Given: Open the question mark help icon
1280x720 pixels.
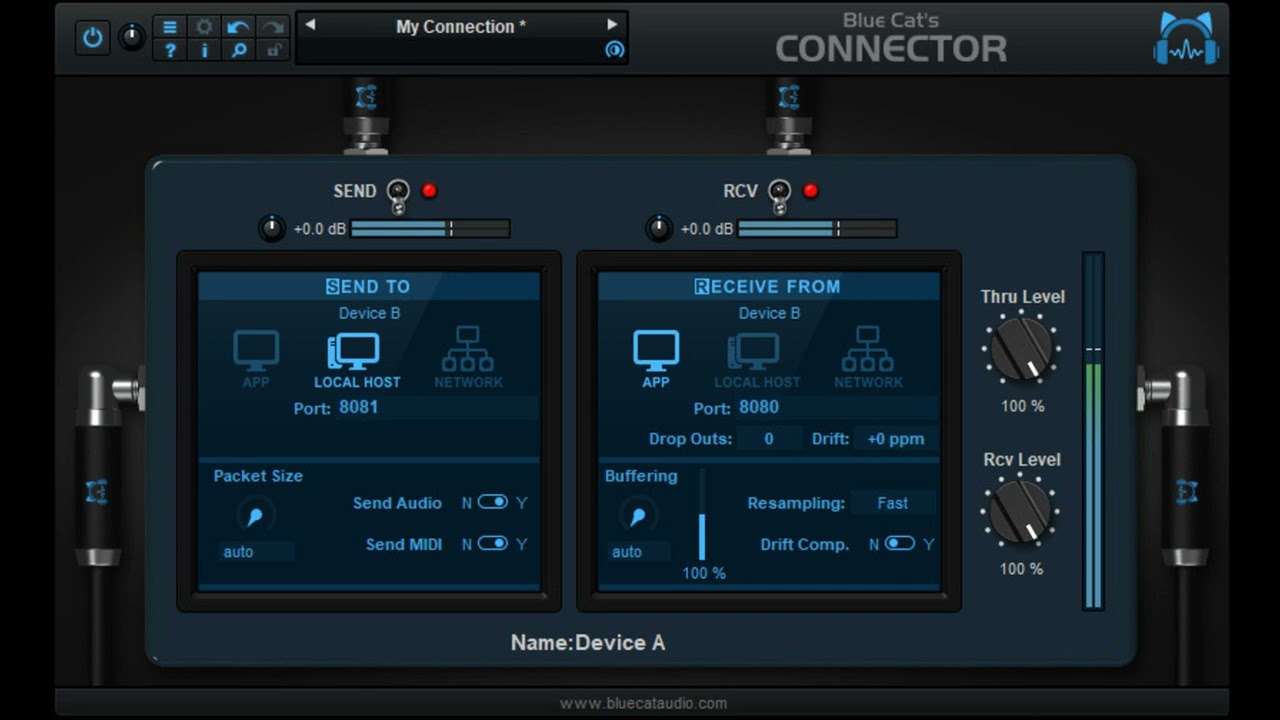Looking at the screenshot, I should tap(170, 50).
